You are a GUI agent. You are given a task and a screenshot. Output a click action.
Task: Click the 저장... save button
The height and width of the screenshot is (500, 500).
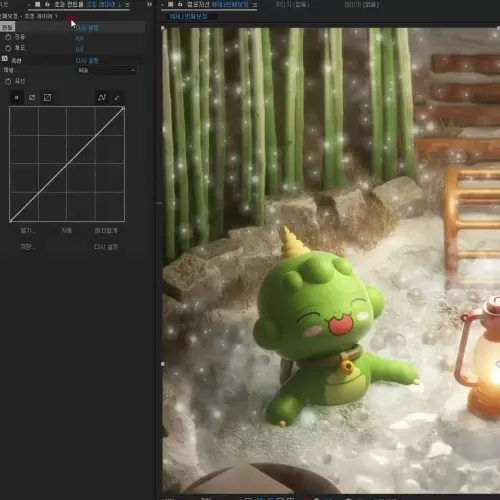tap(28, 247)
